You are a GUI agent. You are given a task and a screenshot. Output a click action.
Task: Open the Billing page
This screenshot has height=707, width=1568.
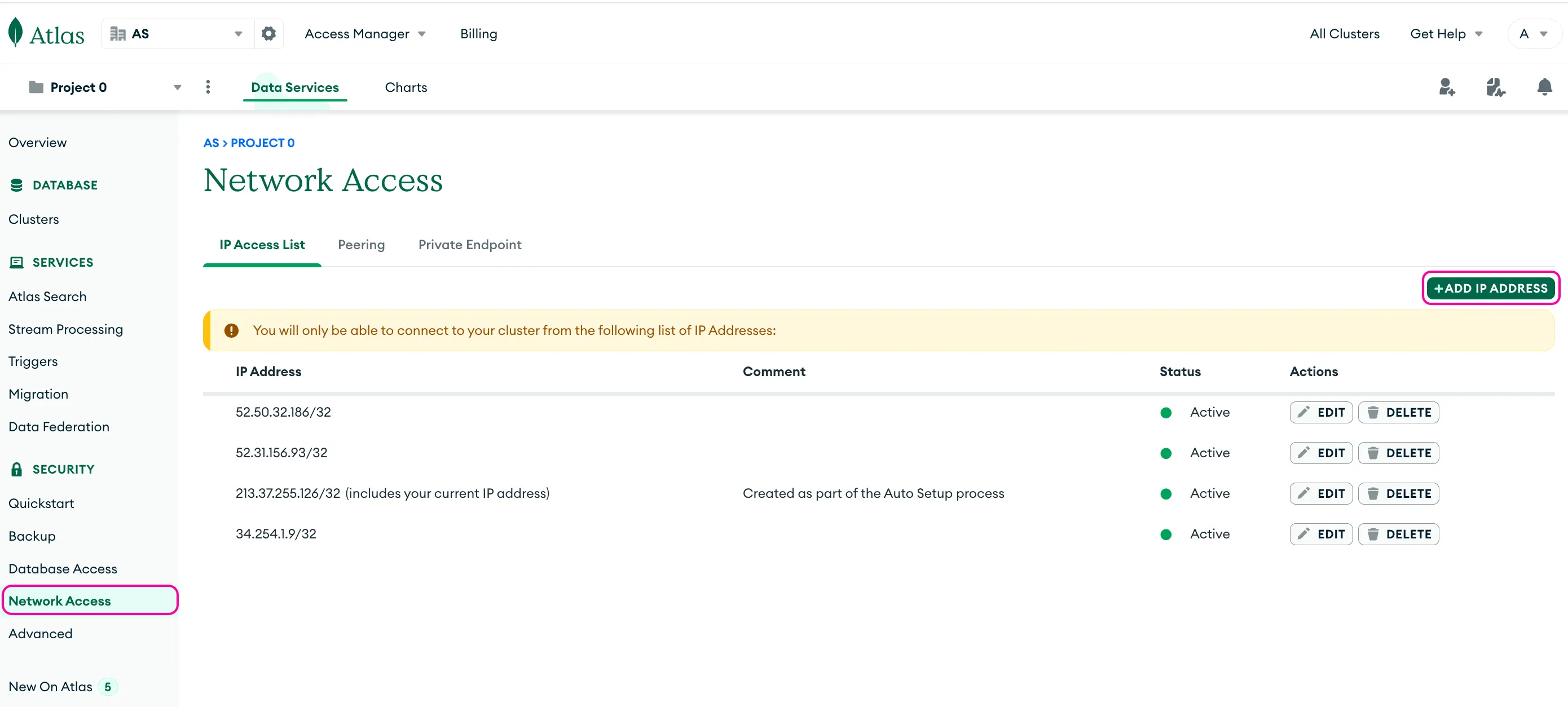click(478, 34)
